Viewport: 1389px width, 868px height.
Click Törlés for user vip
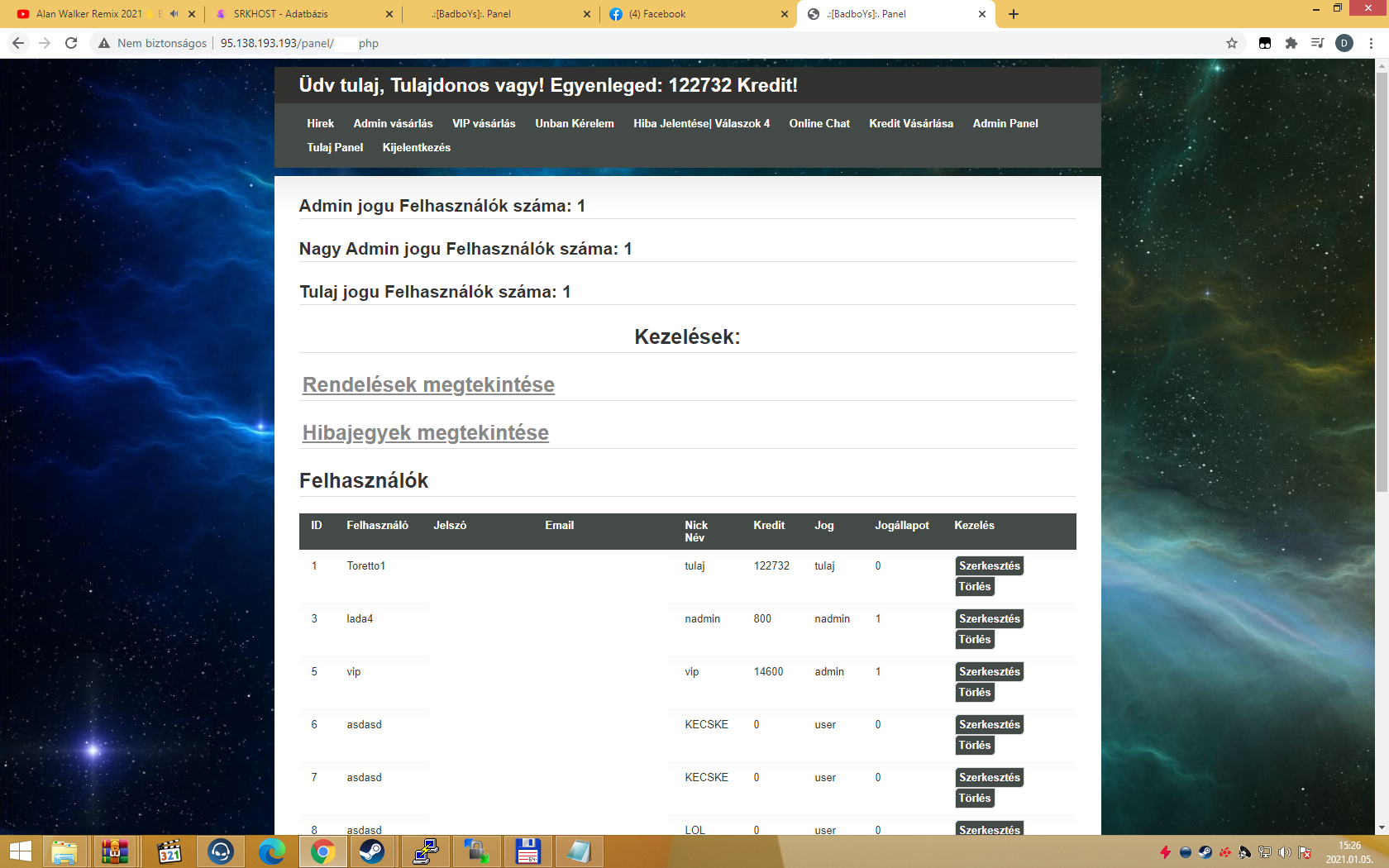point(975,692)
